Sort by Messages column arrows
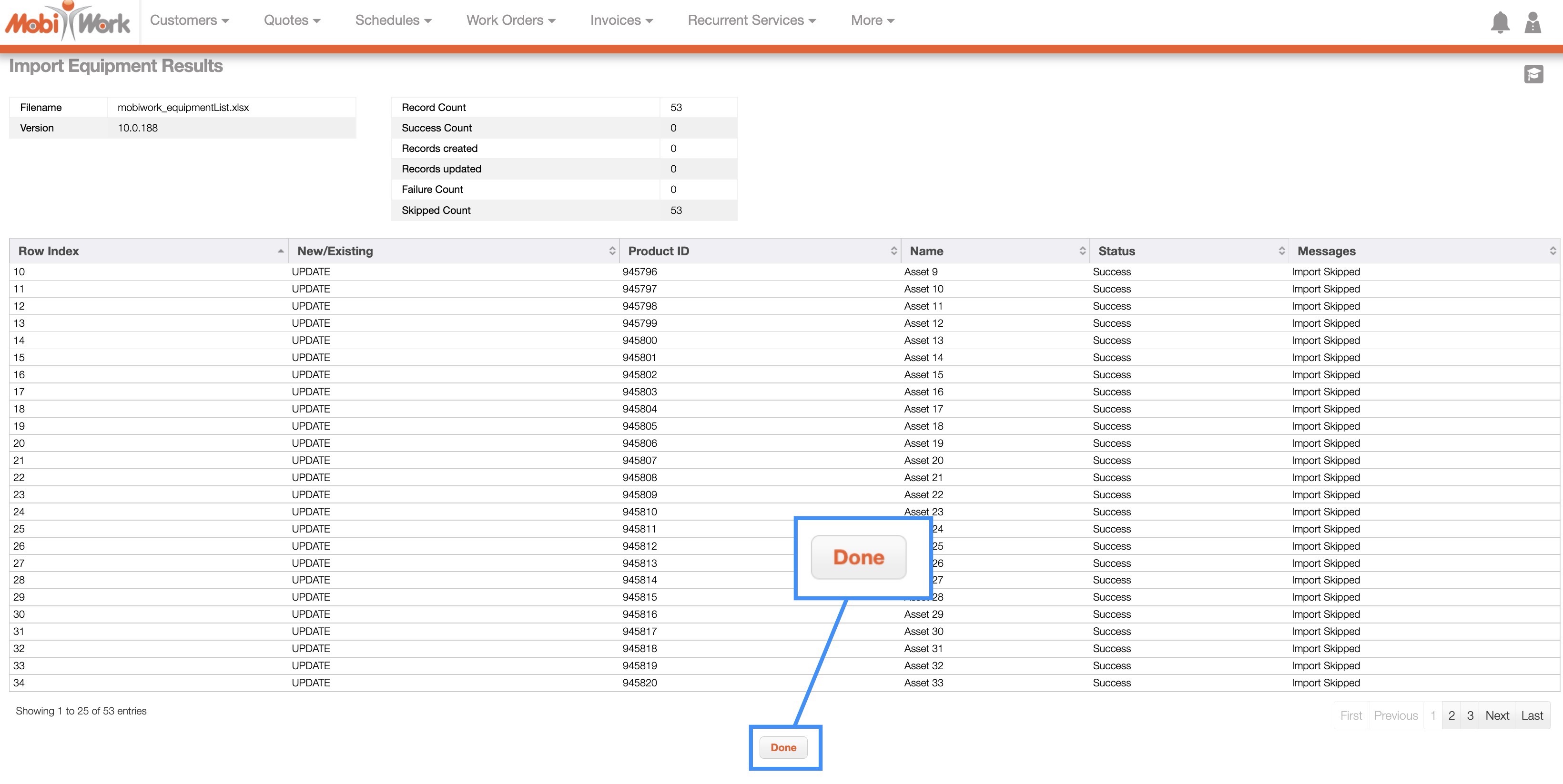 (x=1552, y=251)
